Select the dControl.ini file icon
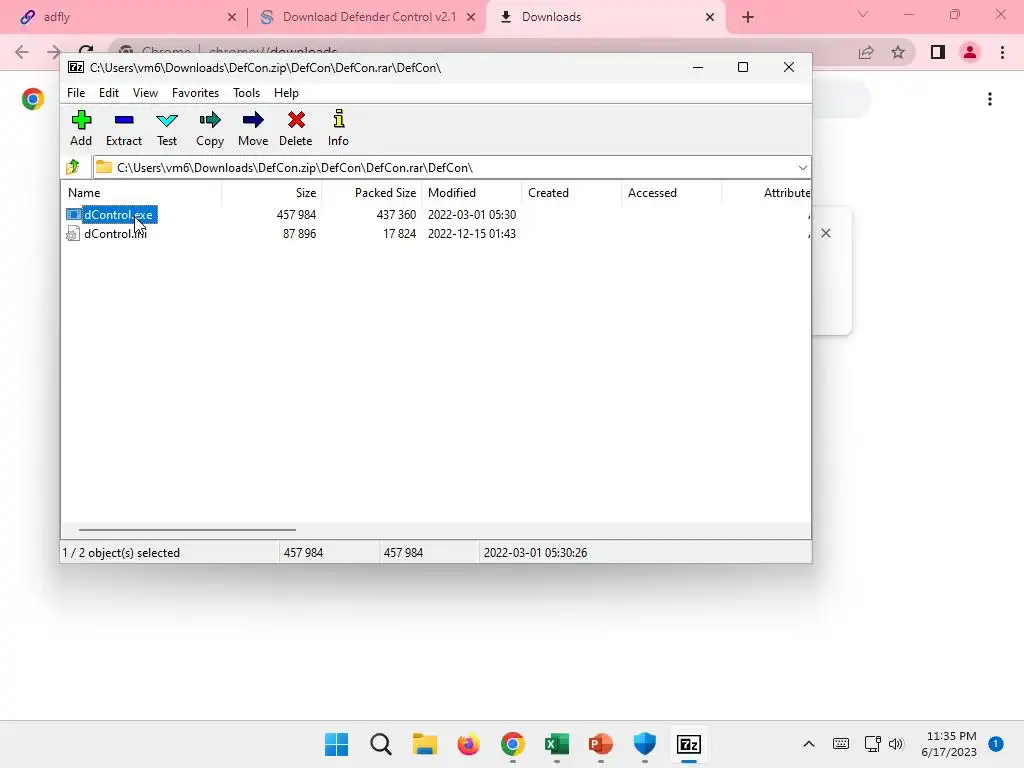 (x=73, y=234)
